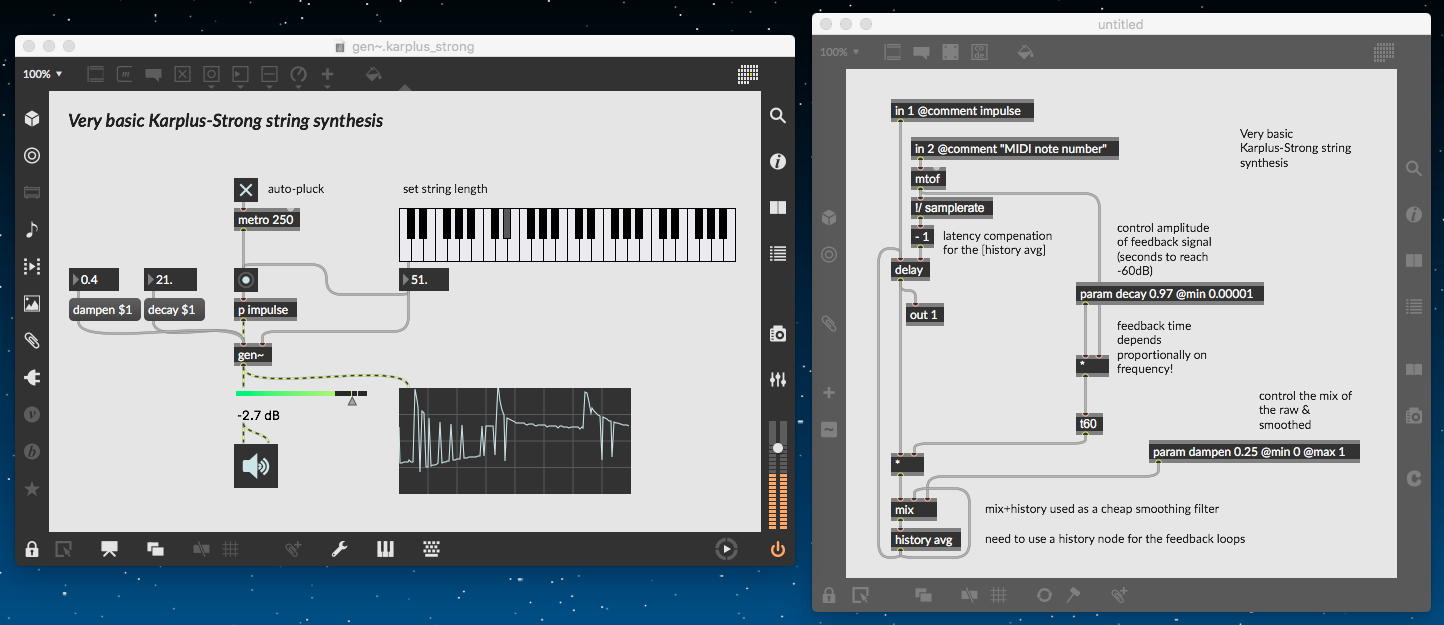Open the paperclip snippets icon in karplus_strong window
Image resolution: width=1444 pixels, height=625 pixels.
click(x=32, y=341)
